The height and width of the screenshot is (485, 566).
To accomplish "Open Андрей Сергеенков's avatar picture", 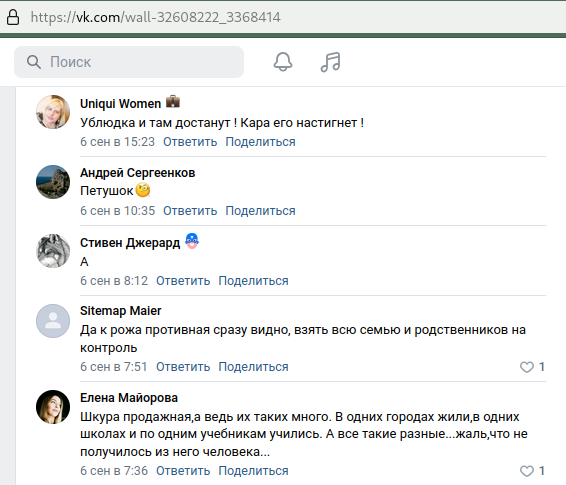I will point(53,182).
